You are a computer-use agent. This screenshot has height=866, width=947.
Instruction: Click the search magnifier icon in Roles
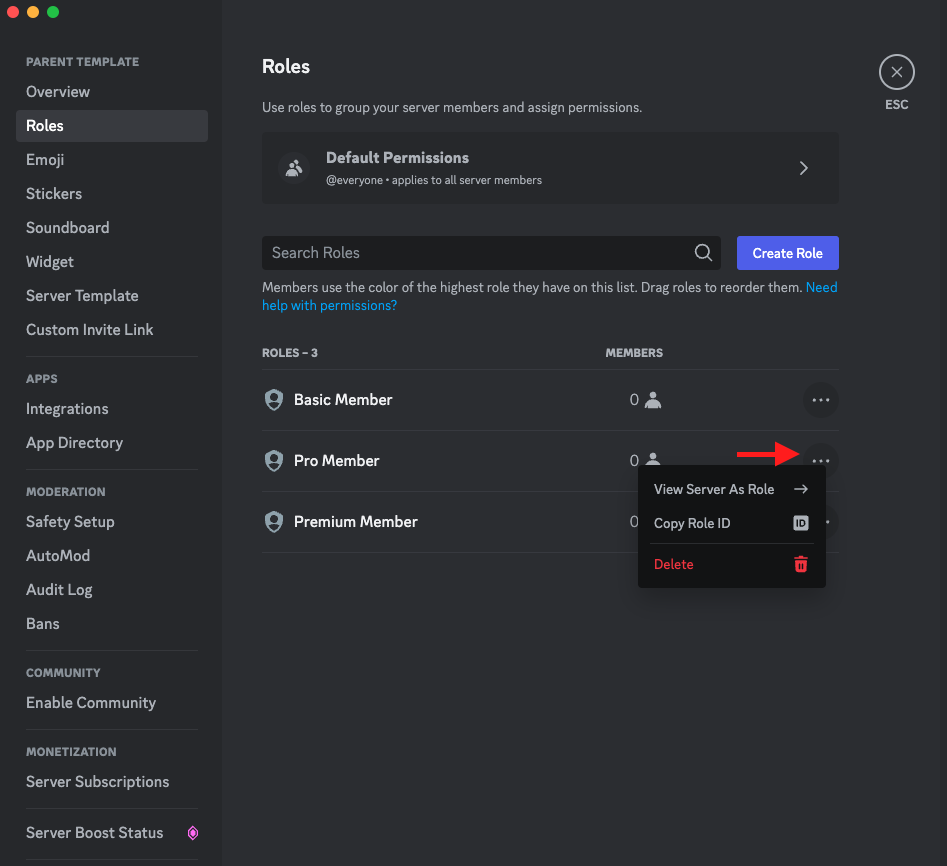click(703, 253)
